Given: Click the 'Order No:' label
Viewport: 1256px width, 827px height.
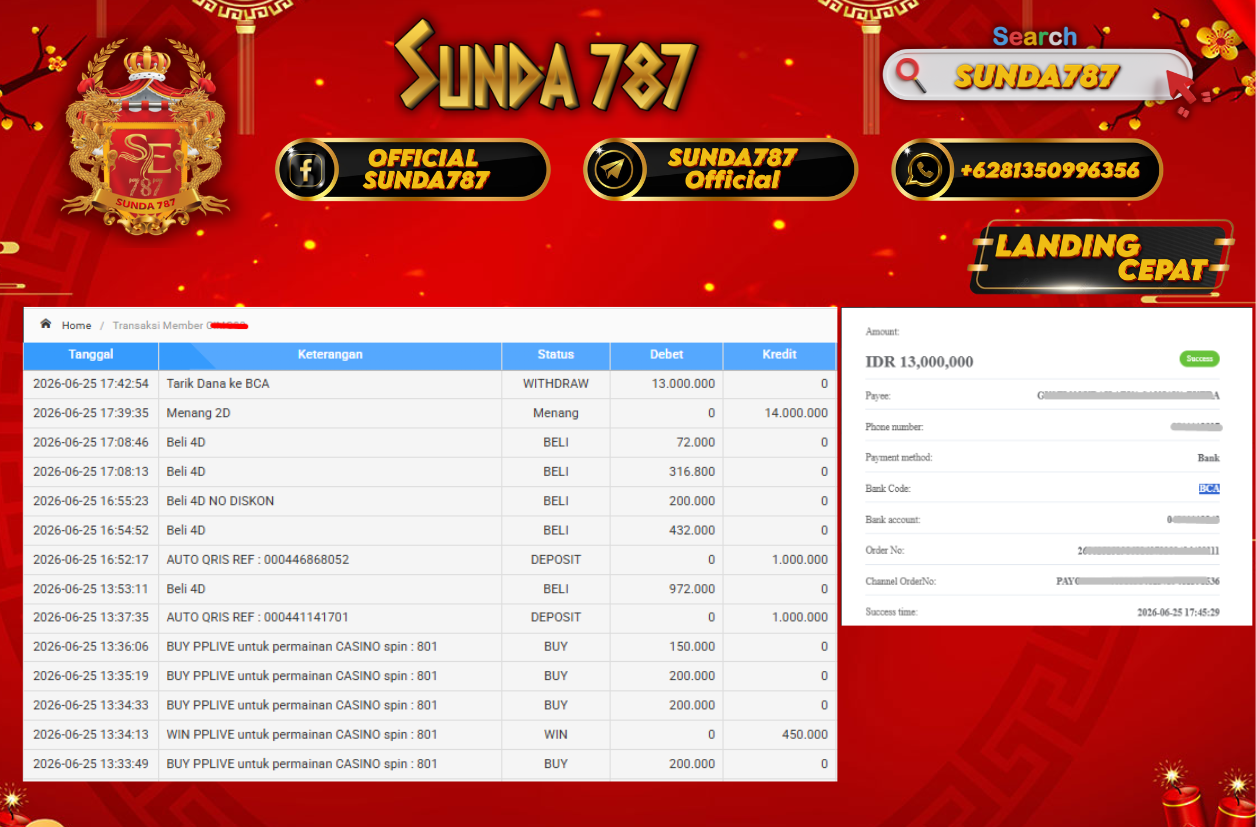Looking at the screenshot, I should click(x=884, y=551).
